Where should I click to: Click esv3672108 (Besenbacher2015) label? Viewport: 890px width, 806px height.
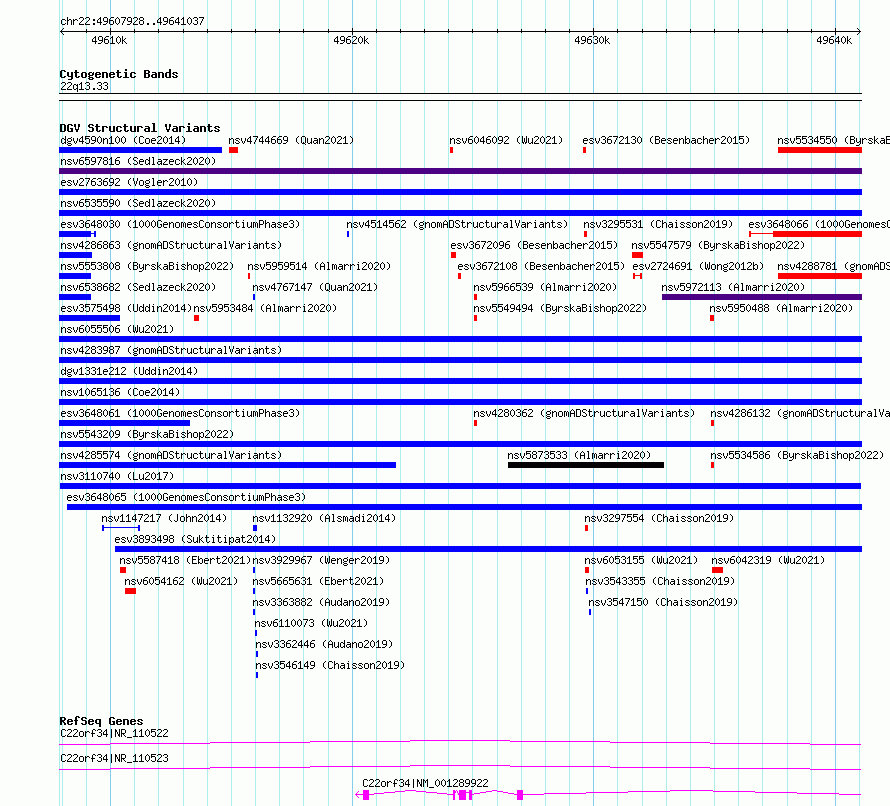coord(541,266)
